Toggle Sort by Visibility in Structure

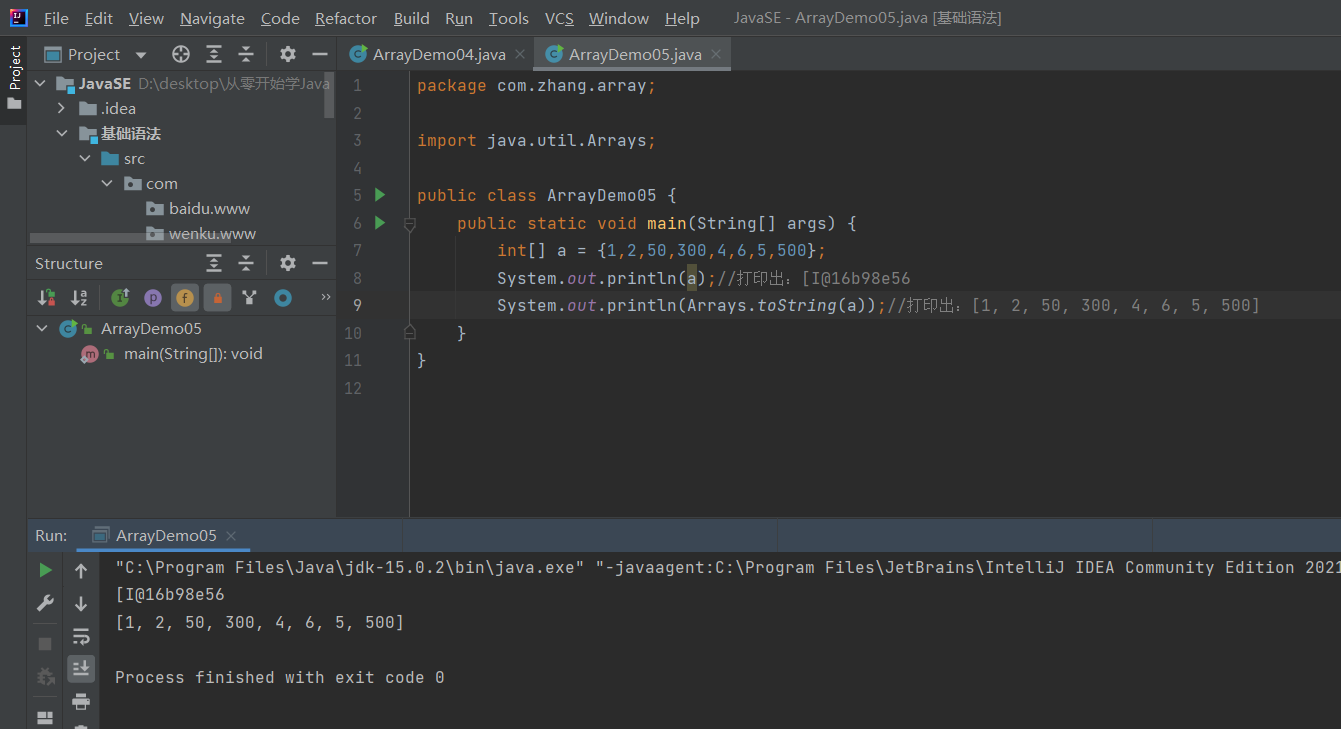(47, 297)
